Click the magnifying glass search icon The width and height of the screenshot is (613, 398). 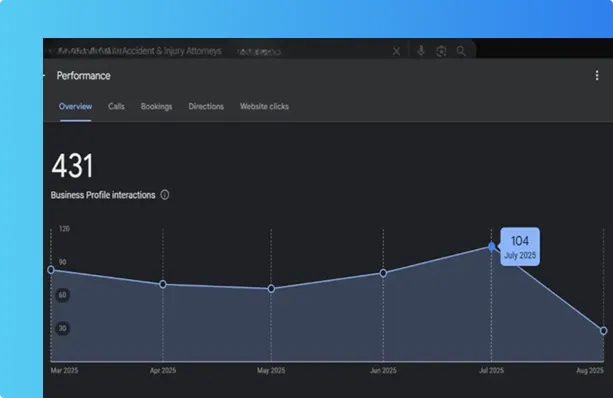click(x=461, y=51)
